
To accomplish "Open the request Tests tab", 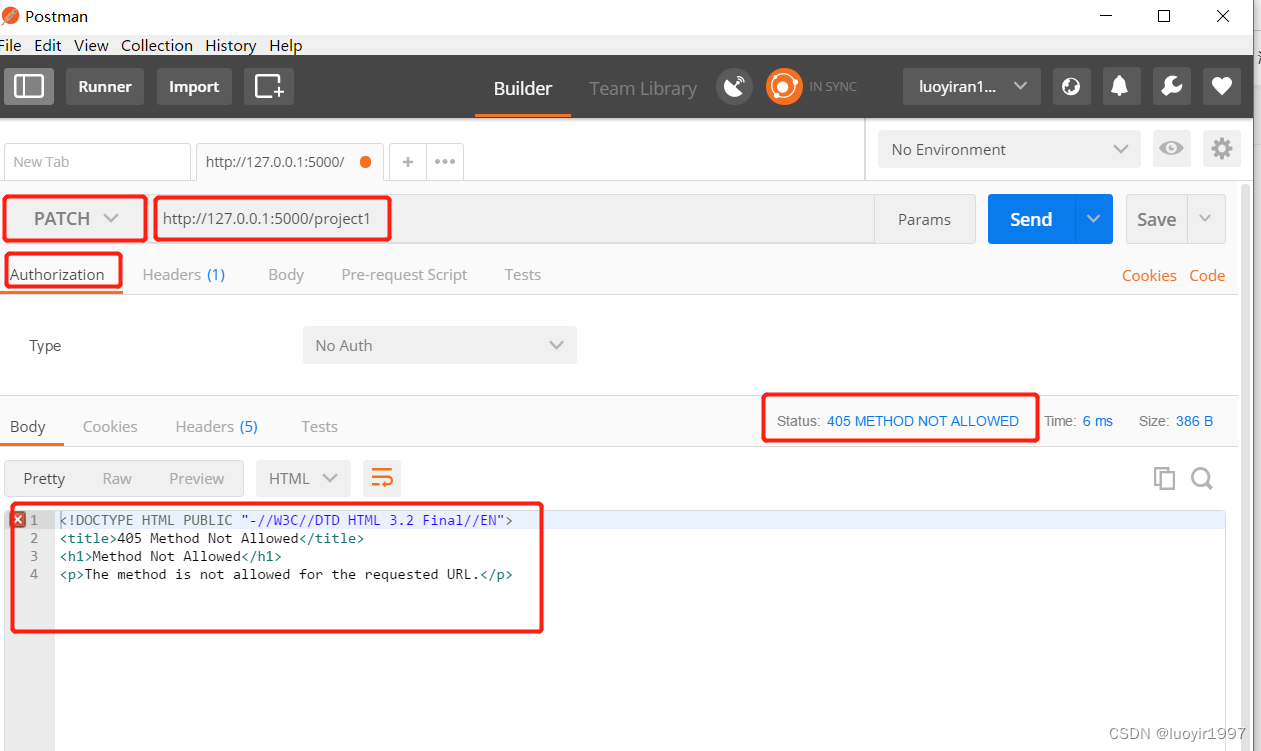I will (523, 274).
